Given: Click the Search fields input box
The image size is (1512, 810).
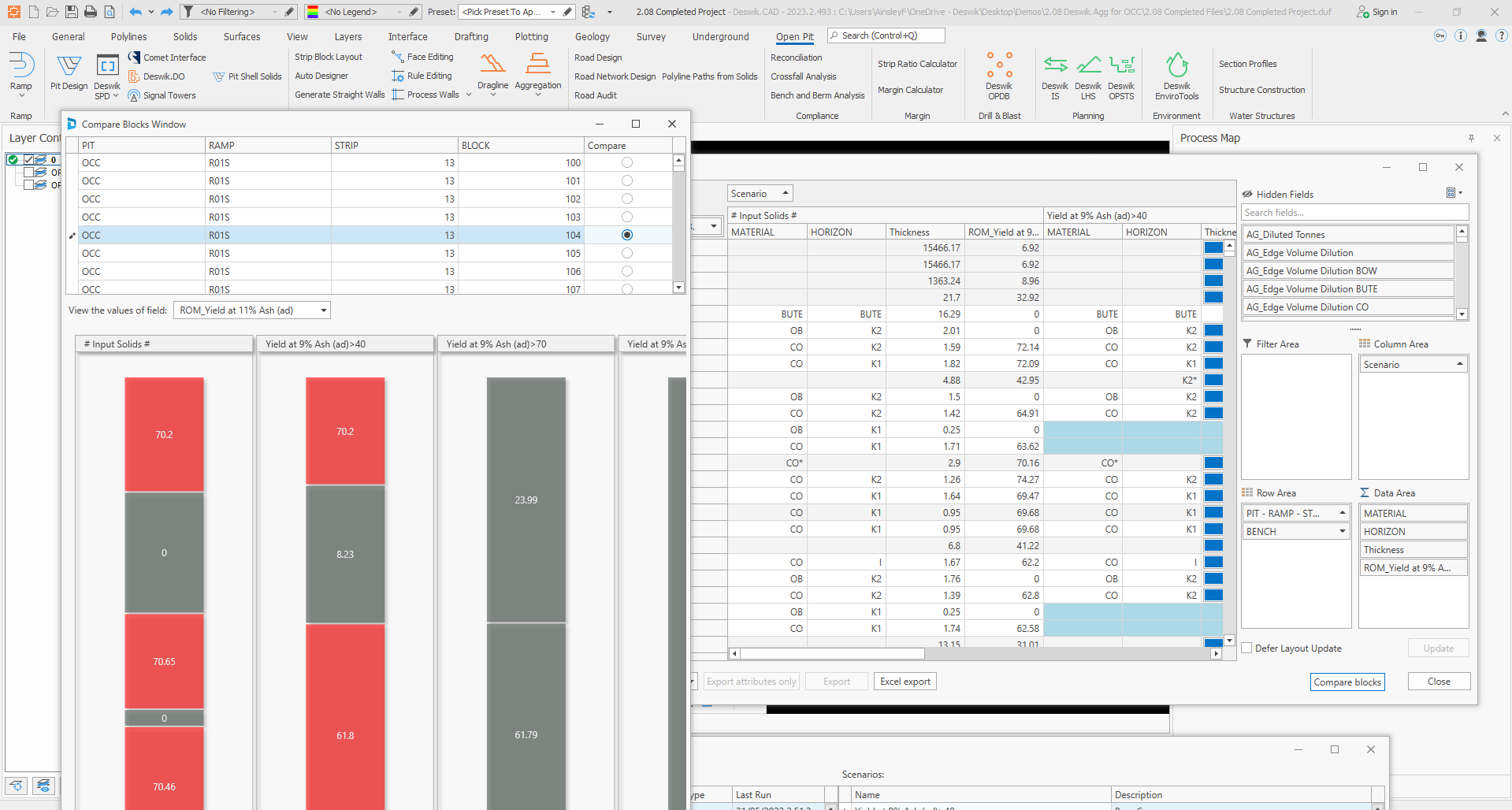Looking at the screenshot, I should [1355, 213].
